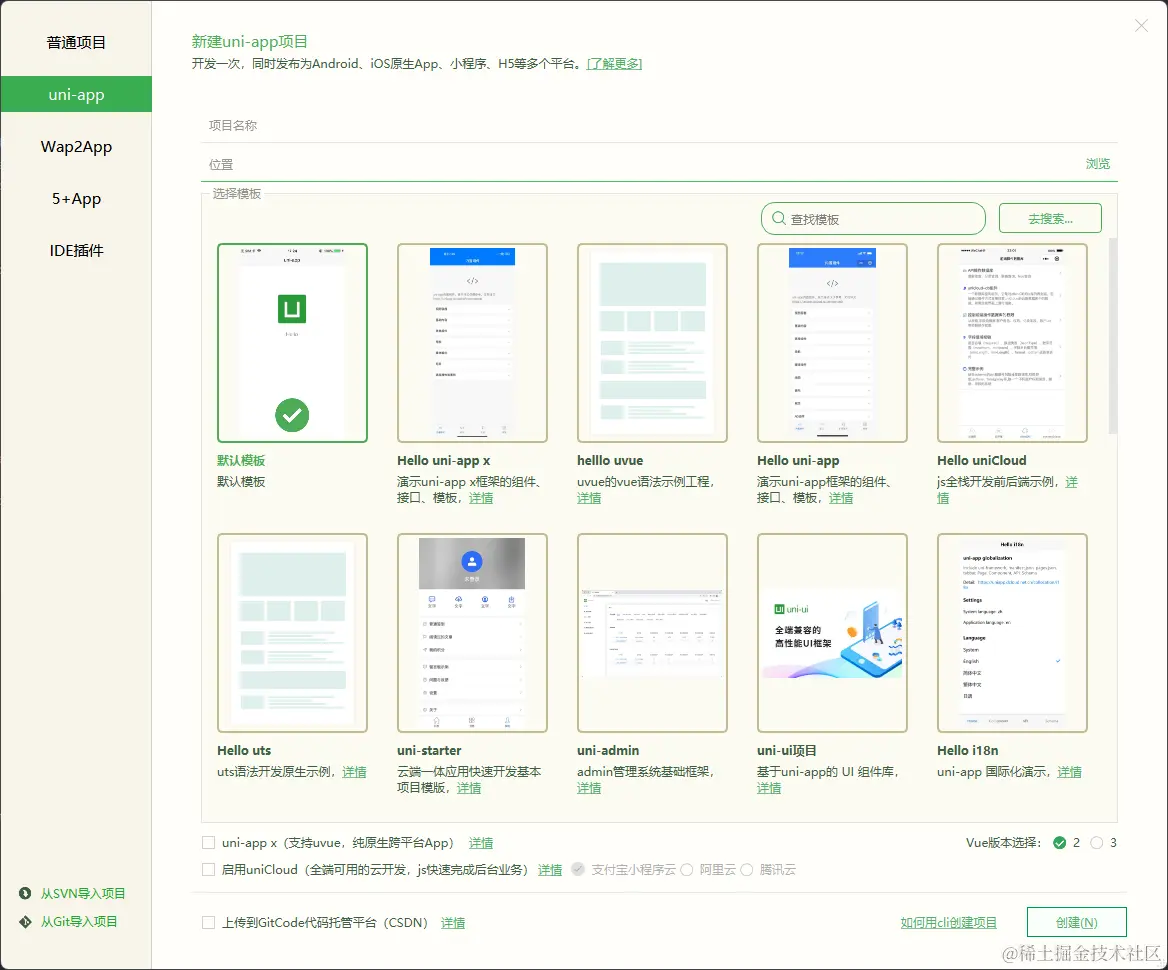Open 详情 next to GitCode upload
The height and width of the screenshot is (970, 1168).
453,922
